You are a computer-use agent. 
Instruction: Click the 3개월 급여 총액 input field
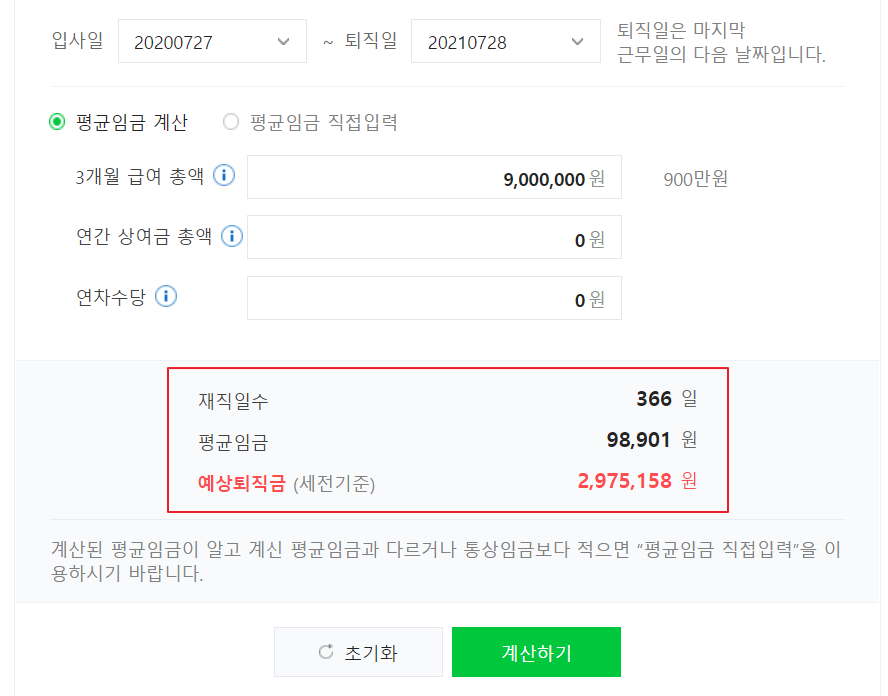[435, 177]
